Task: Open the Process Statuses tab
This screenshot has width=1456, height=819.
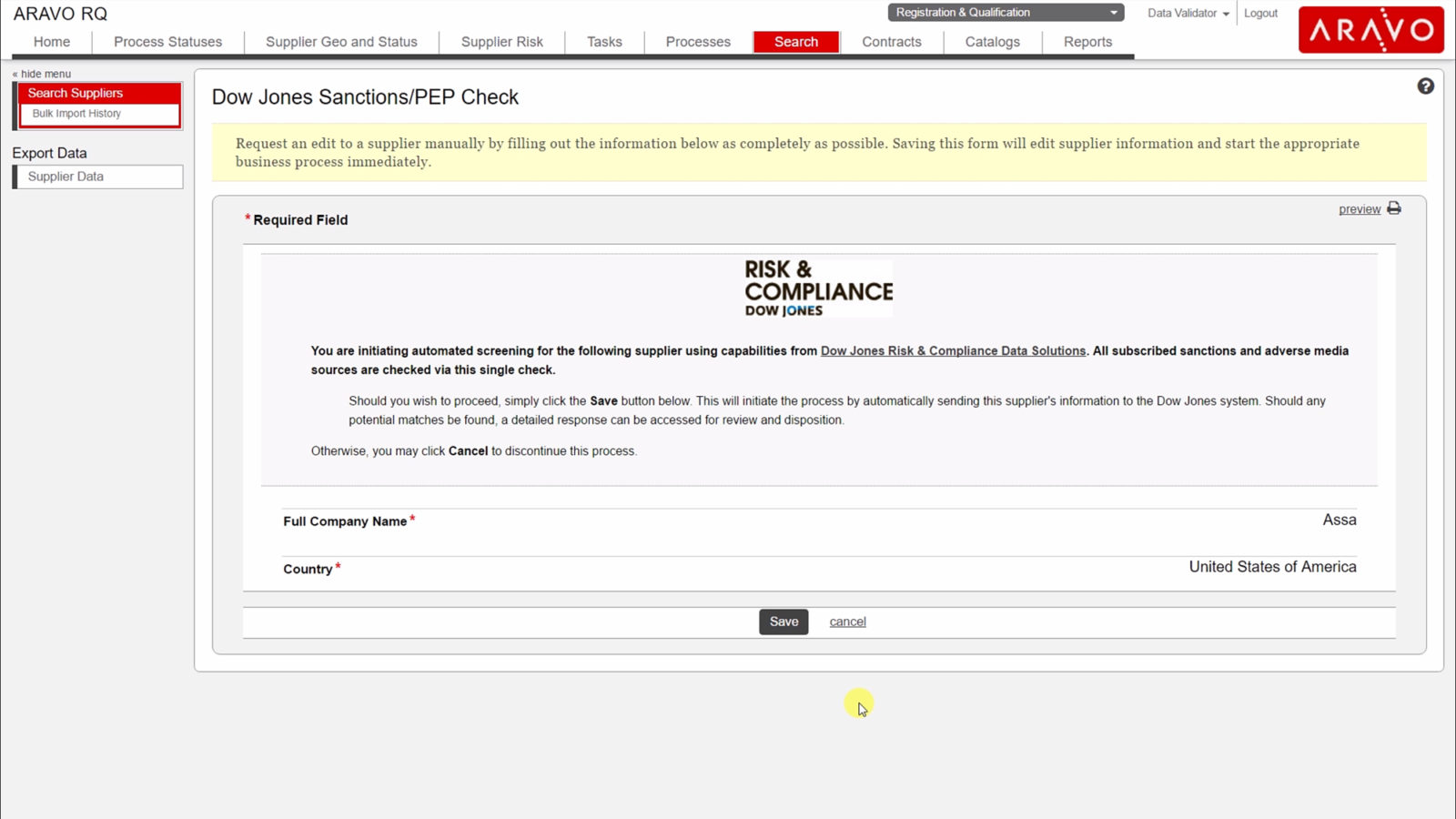Action: [167, 42]
